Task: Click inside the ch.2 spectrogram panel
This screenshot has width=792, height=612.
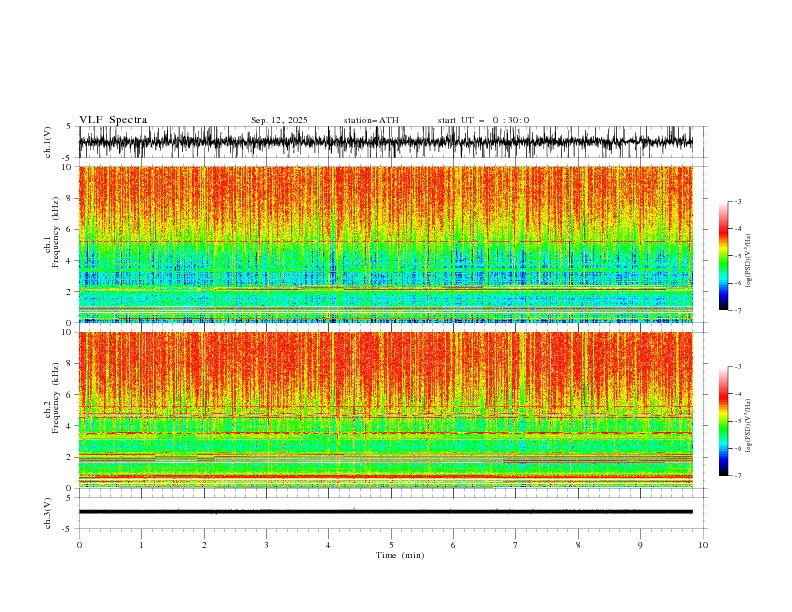Action: pyautogui.click(x=385, y=410)
